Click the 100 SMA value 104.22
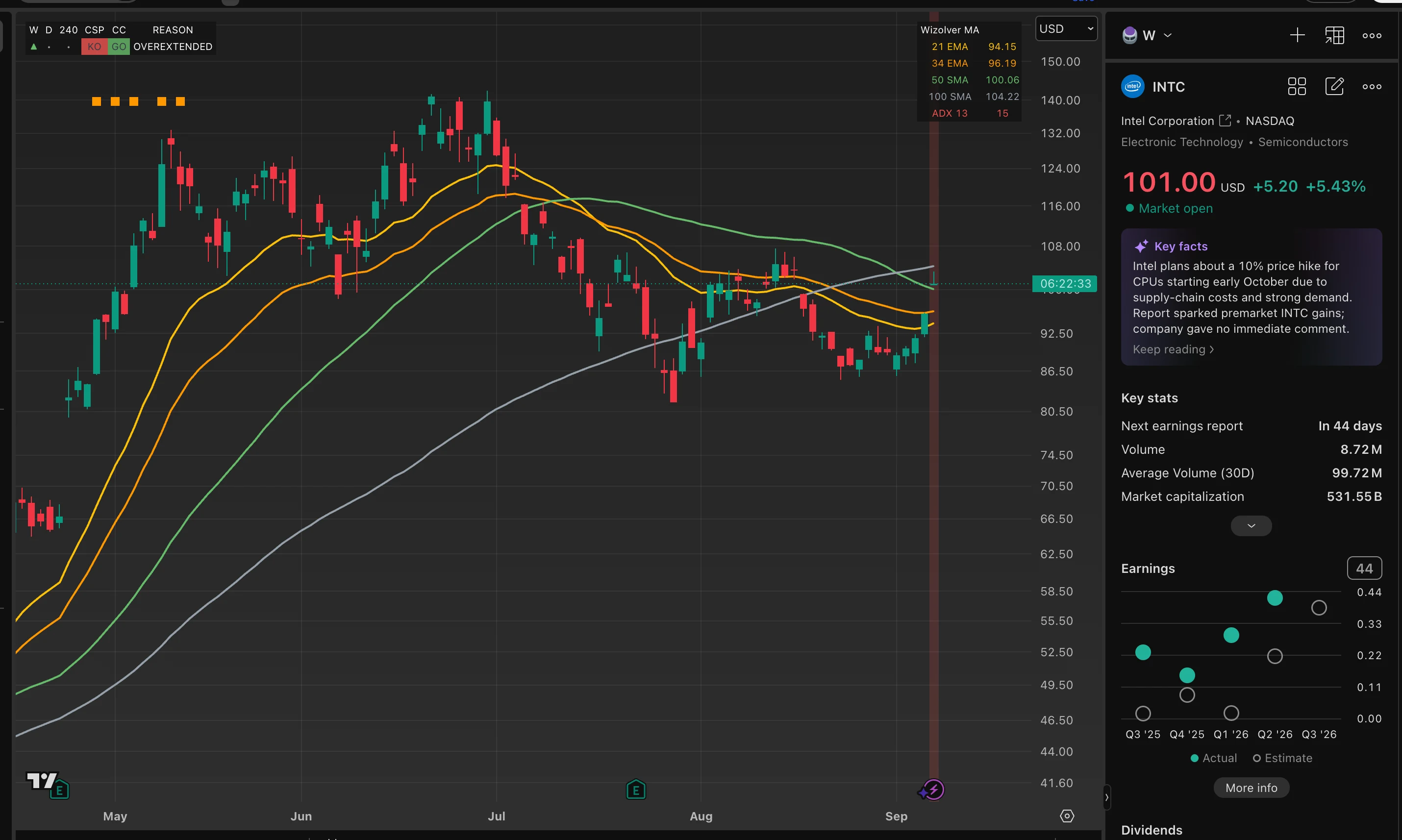The width and height of the screenshot is (1402, 840). (x=1002, y=96)
